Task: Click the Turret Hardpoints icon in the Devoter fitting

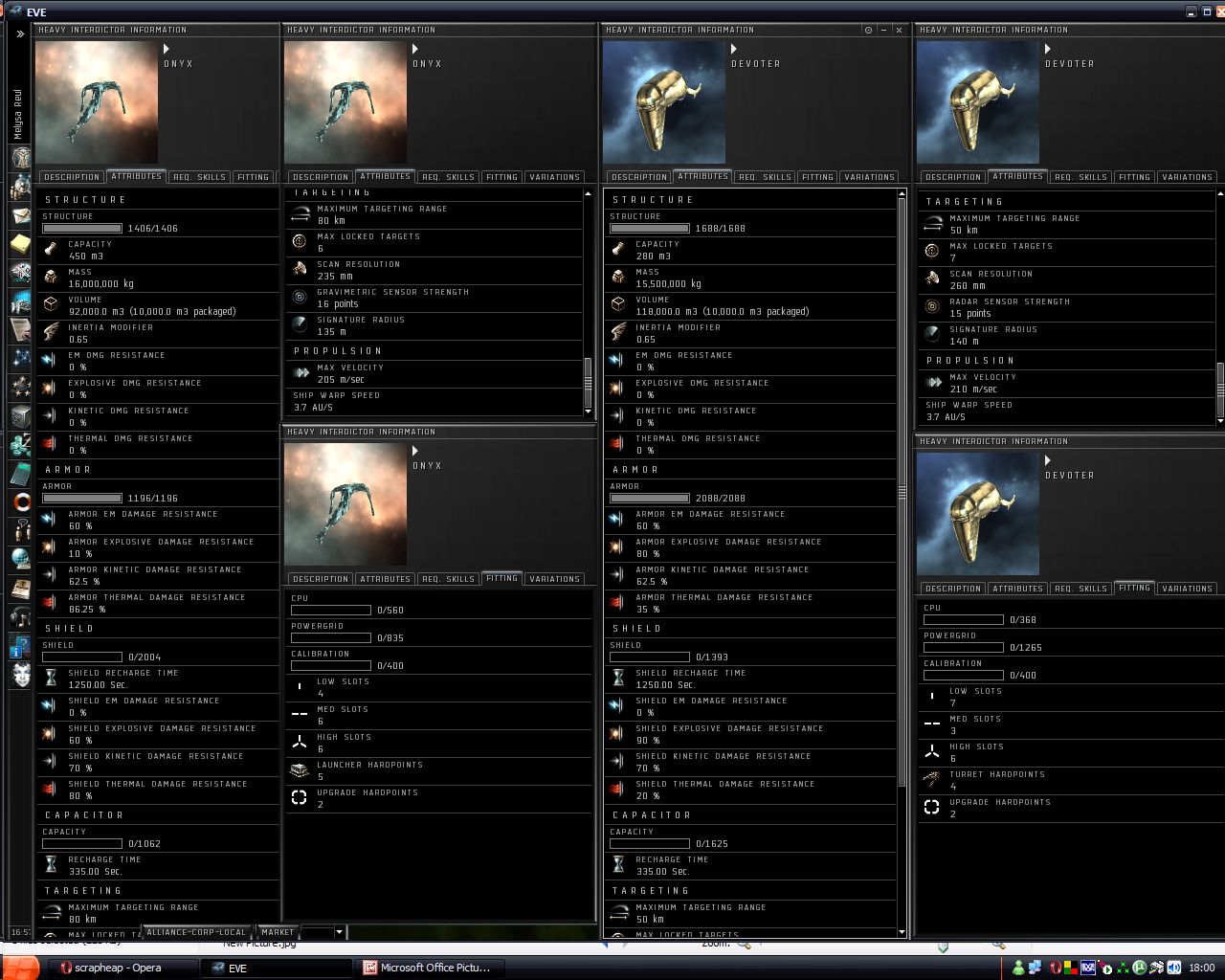Action: [932, 780]
